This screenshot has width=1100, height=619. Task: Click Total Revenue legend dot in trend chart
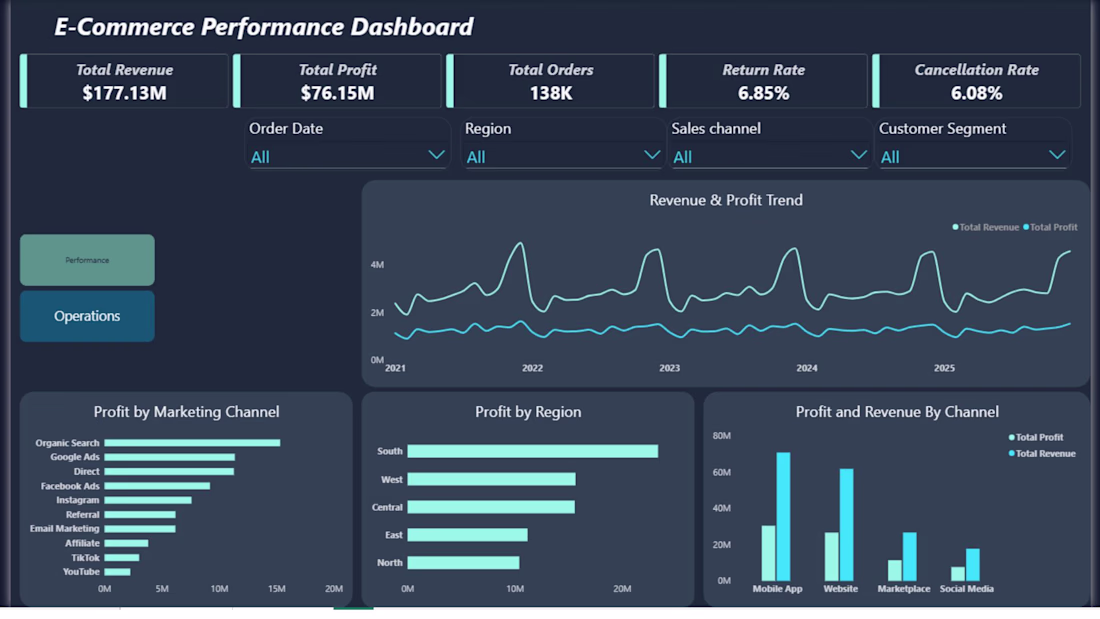[x=955, y=227]
